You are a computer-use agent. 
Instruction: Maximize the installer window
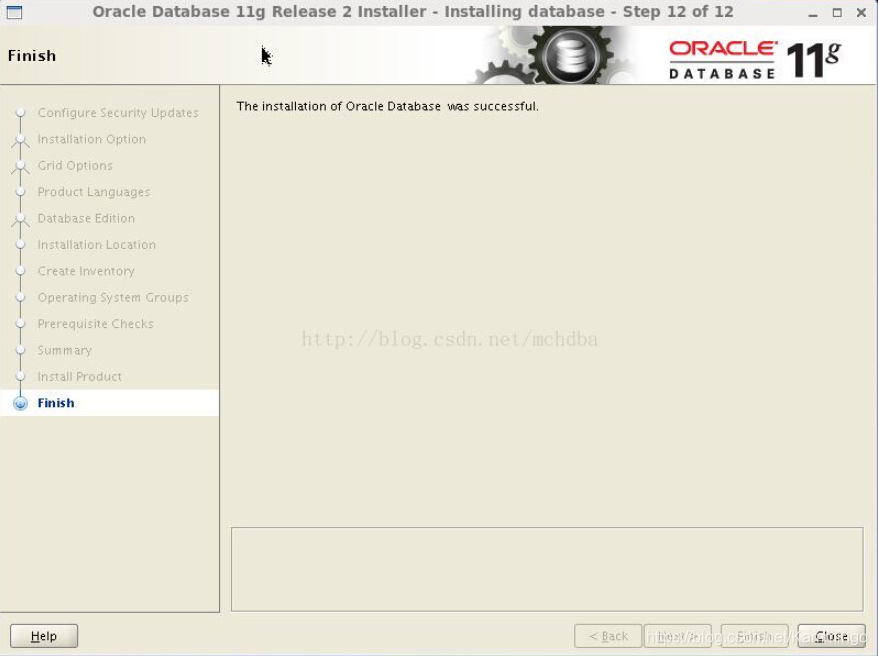click(837, 12)
